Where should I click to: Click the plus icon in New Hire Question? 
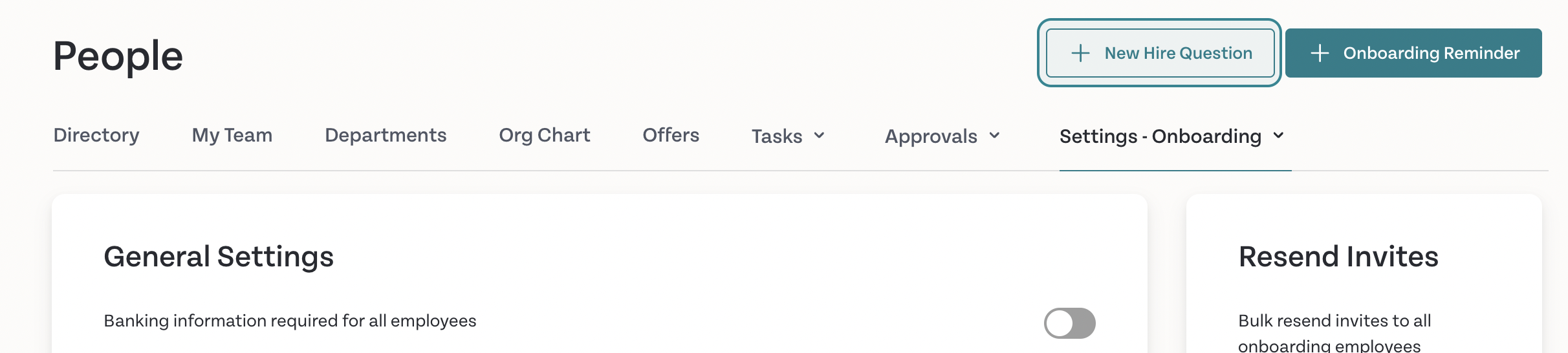[1080, 53]
